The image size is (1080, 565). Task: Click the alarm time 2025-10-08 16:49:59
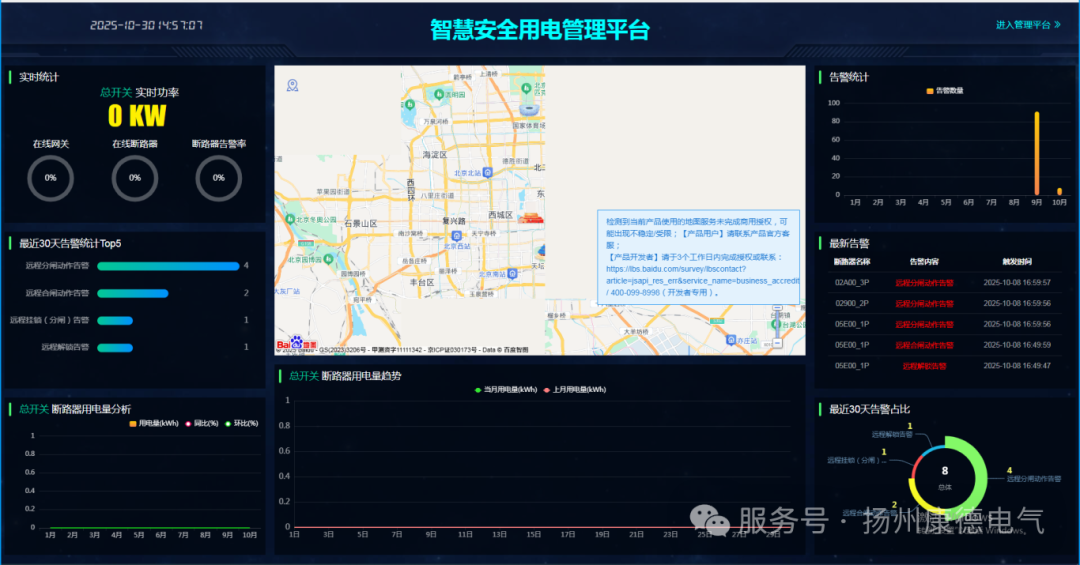point(1017,345)
